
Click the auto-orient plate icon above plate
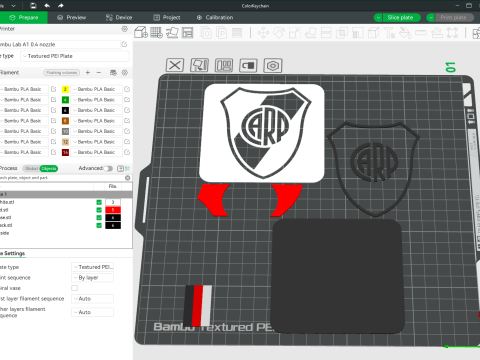(199, 65)
